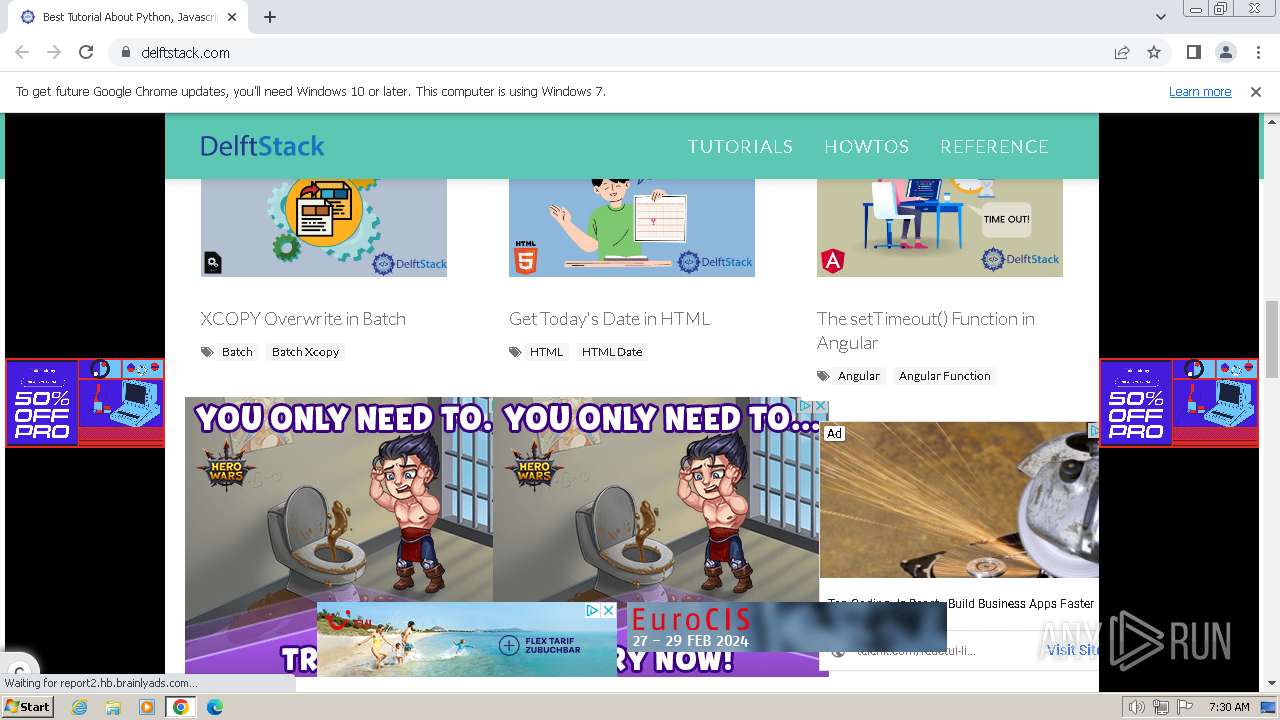Click the Ad label on grinder ad
The image size is (1280, 720).
834,433
